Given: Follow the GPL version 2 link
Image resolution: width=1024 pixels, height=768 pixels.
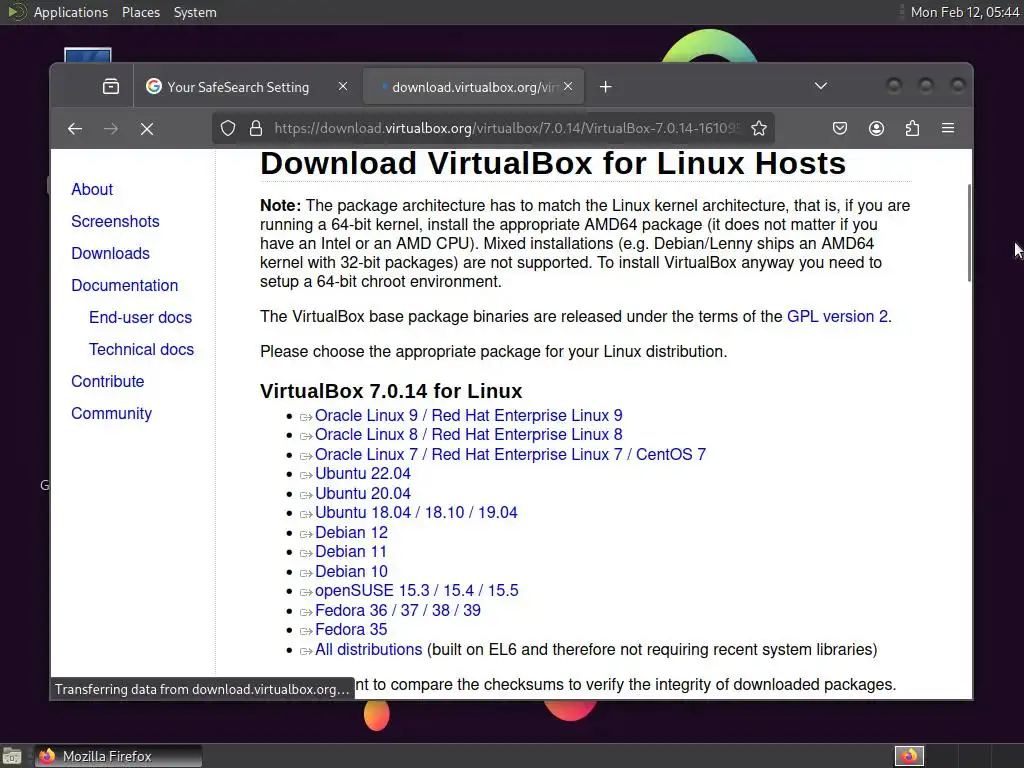Looking at the screenshot, I should (x=837, y=317).
